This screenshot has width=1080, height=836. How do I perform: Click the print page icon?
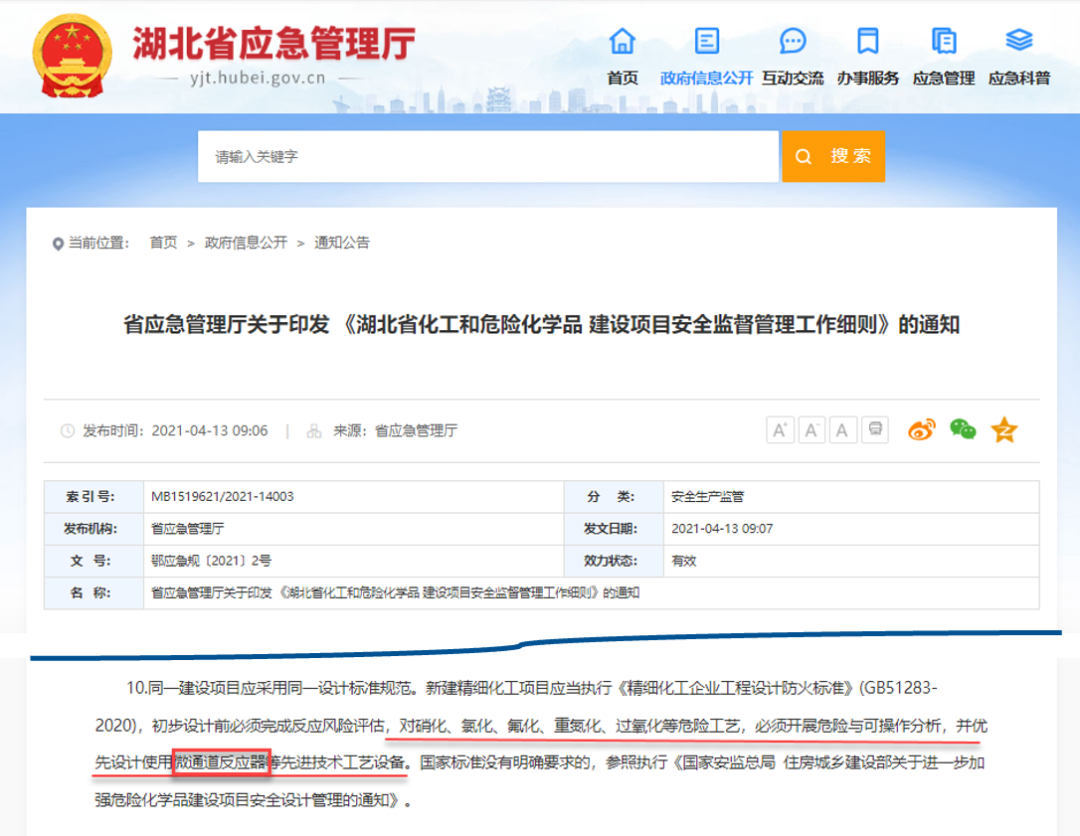(875, 430)
